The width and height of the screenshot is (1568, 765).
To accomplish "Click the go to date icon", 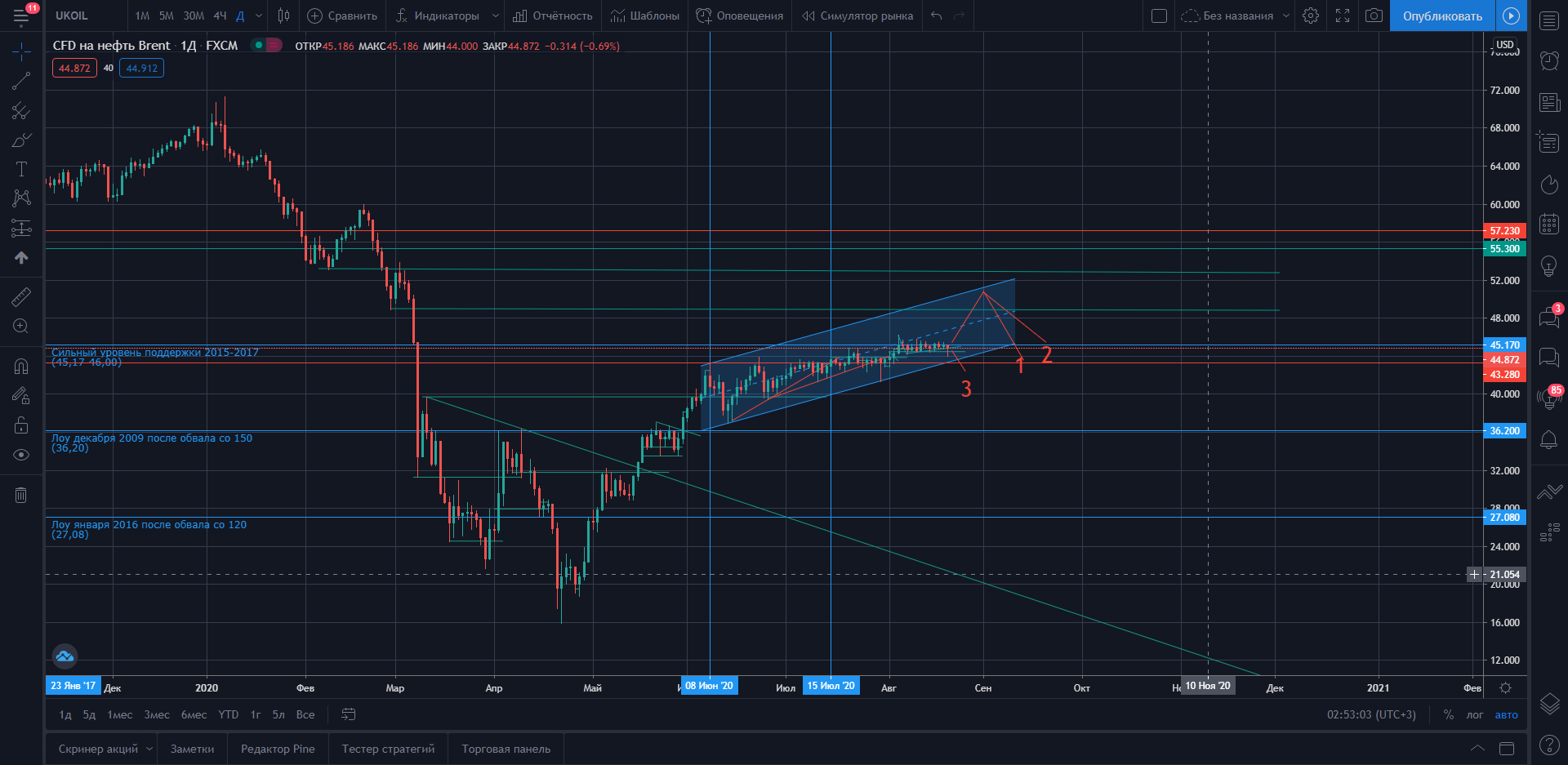I will click(348, 714).
